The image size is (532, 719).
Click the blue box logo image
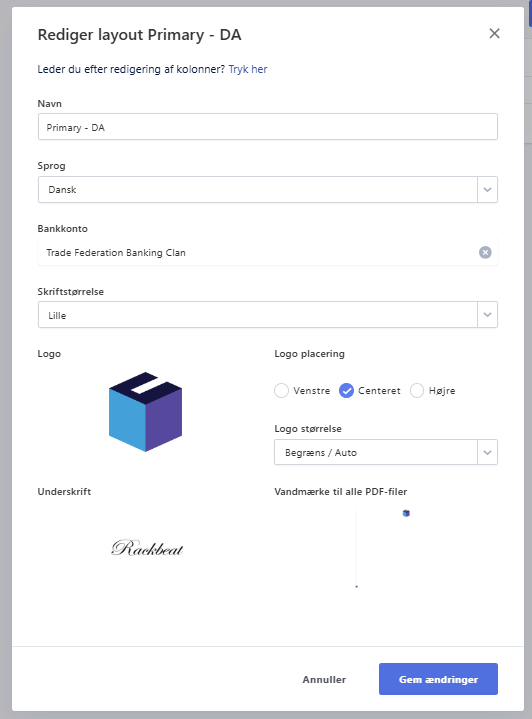click(x=145, y=412)
